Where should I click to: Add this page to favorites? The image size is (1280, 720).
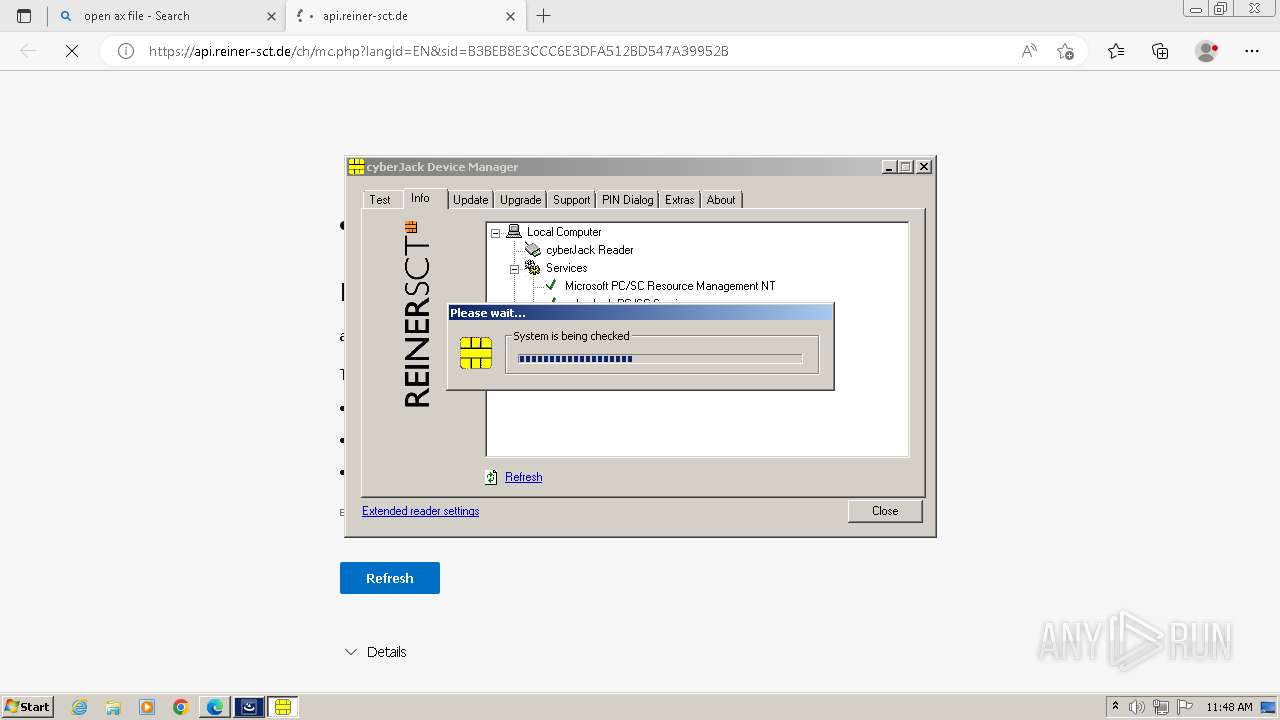pyautogui.click(x=1065, y=51)
